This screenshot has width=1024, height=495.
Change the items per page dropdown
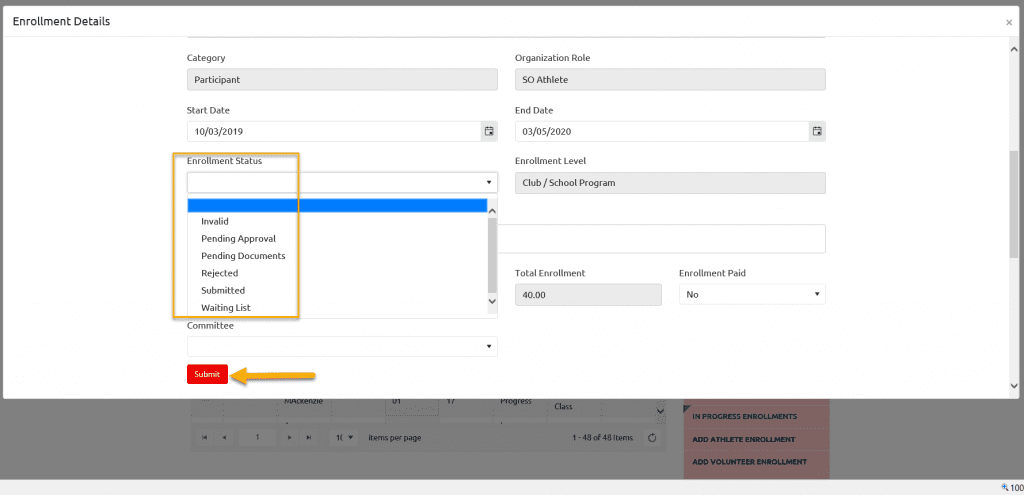coord(346,437)
